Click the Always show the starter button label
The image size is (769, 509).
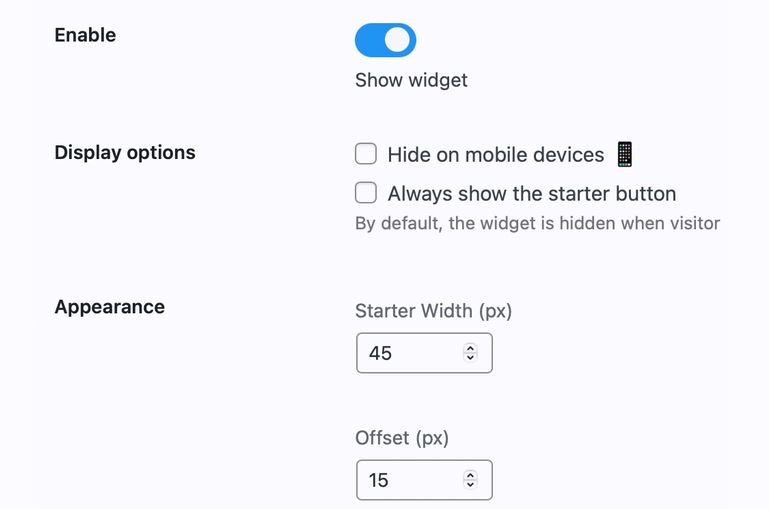tap(532, 194)
